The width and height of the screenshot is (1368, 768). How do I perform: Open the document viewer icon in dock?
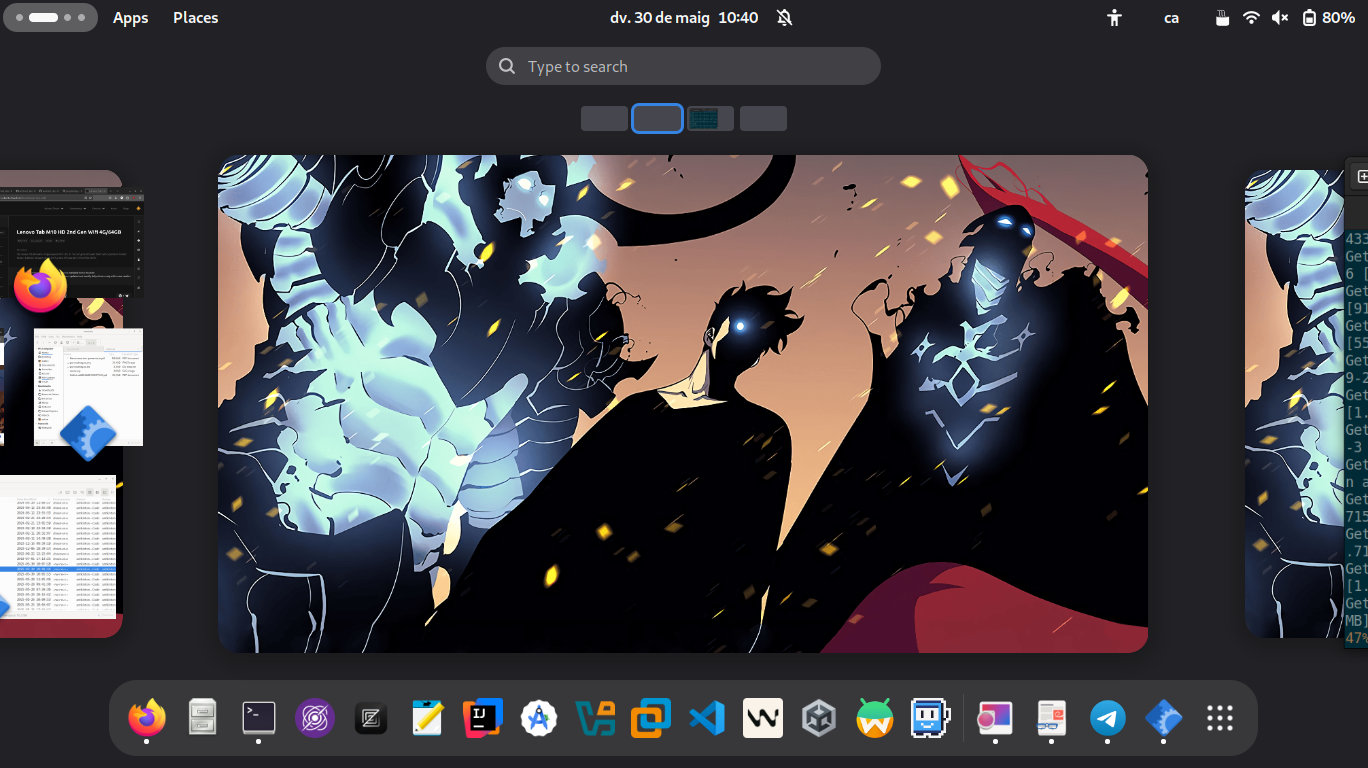[1051, 718]
